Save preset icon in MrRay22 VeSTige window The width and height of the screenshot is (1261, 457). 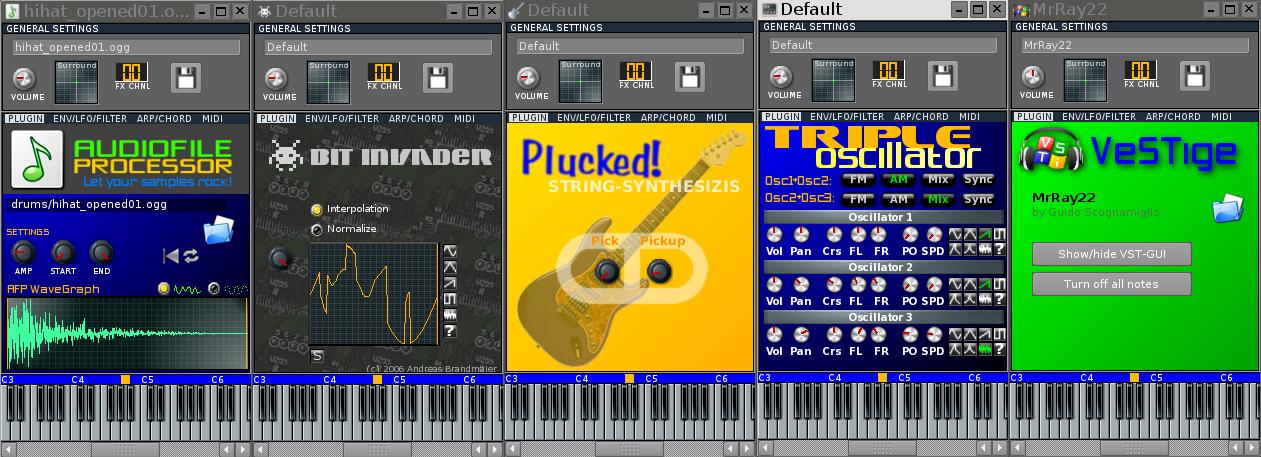(x=1195, y=75)
